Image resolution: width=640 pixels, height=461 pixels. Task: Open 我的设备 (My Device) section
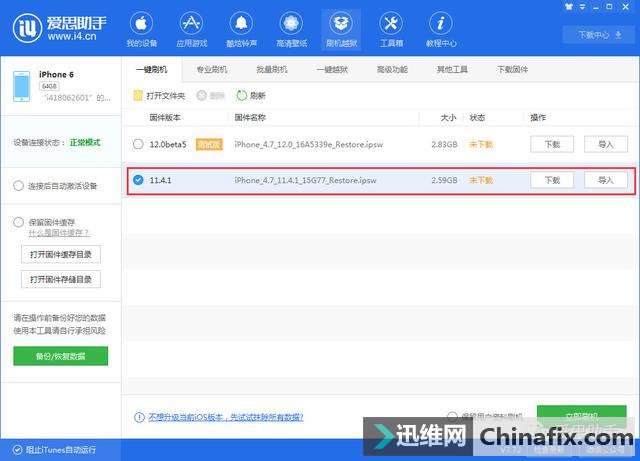pyautogui.click(x=141, y=30)
